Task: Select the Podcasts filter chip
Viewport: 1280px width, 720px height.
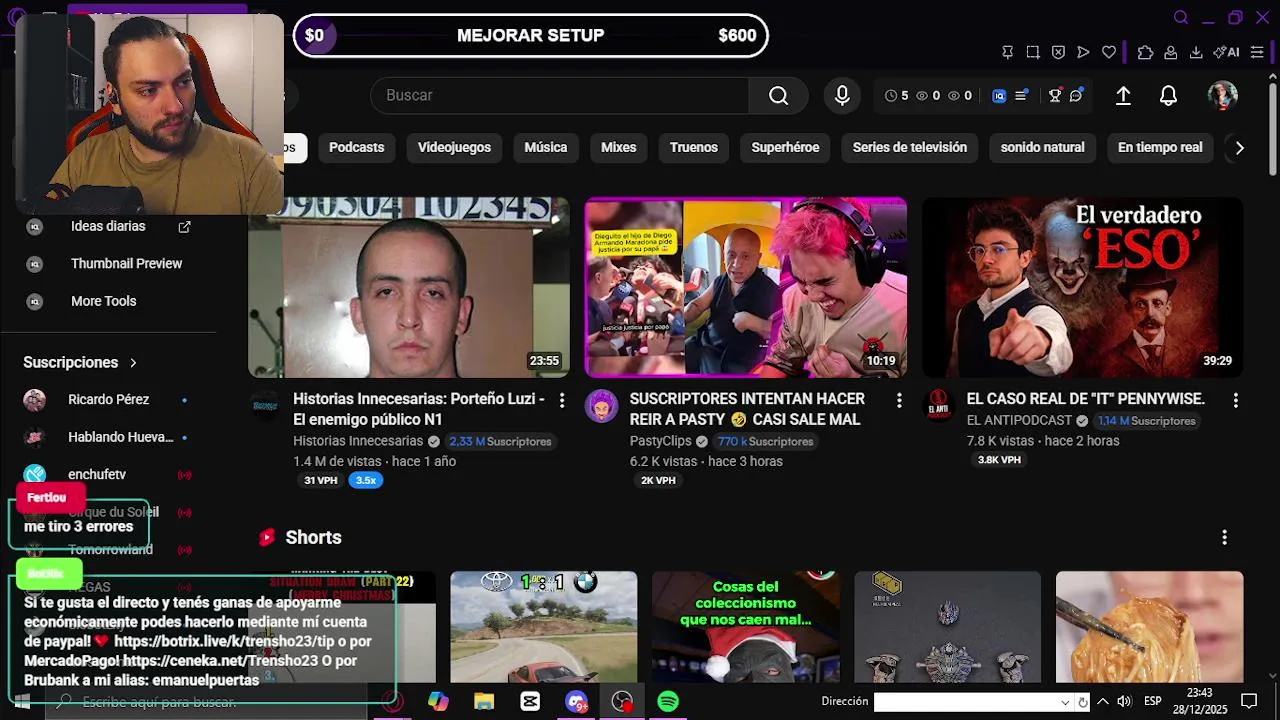Action: click(356, 147)
